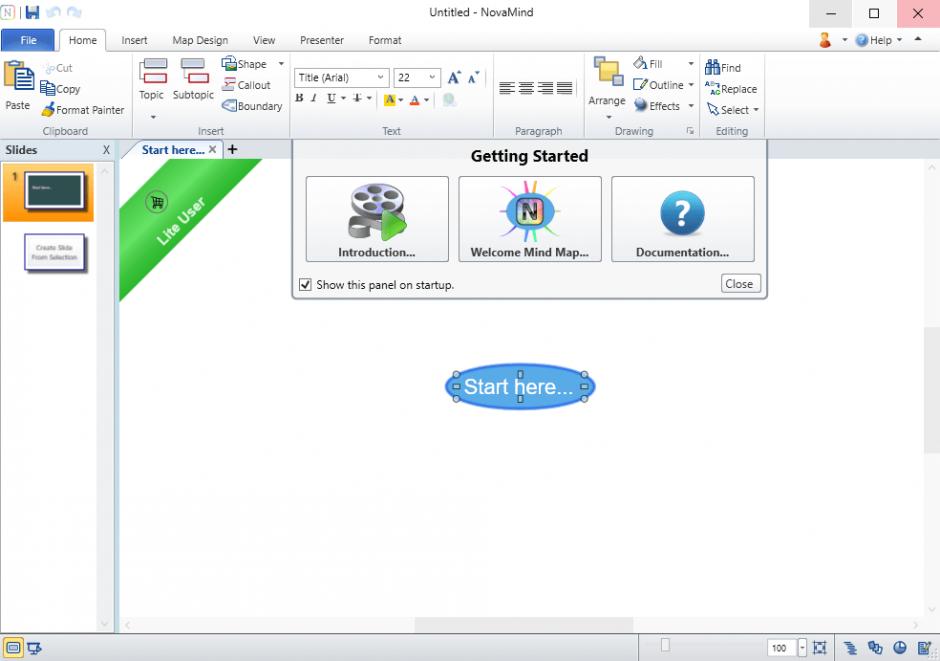Add a Boundary around topics
The height and width of the screenshot is (661, 940).
coord(252,106)
